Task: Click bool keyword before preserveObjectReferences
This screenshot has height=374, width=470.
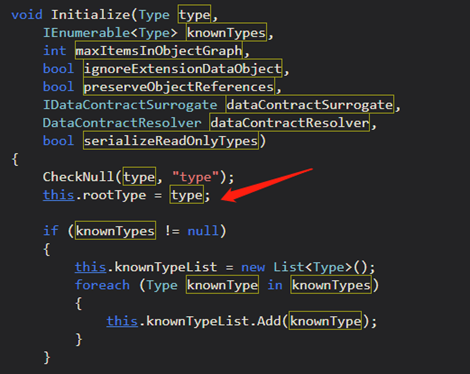Action: (58, 87)
